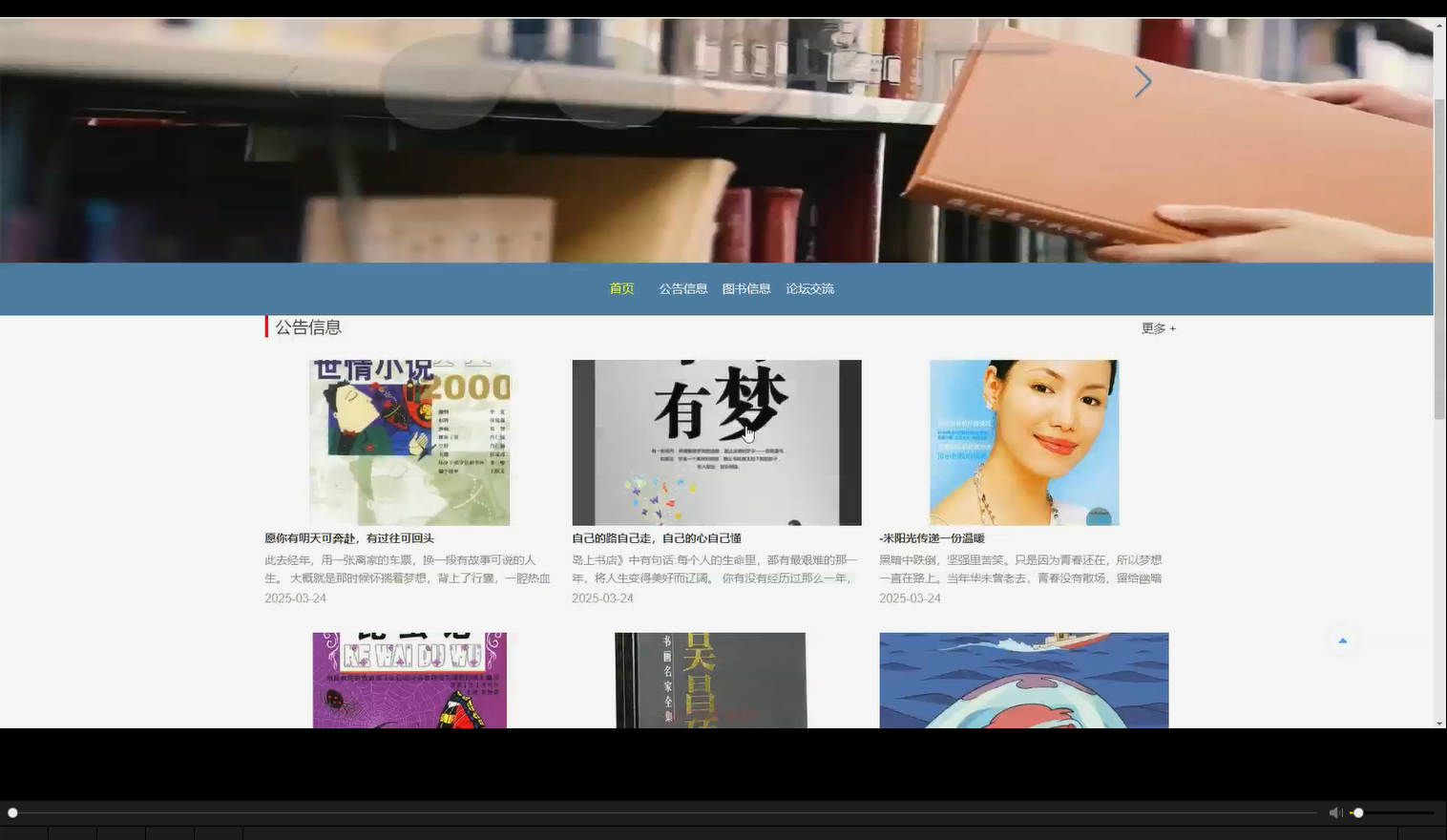Open the 论坛交流 navigation item

coord(810,288)
